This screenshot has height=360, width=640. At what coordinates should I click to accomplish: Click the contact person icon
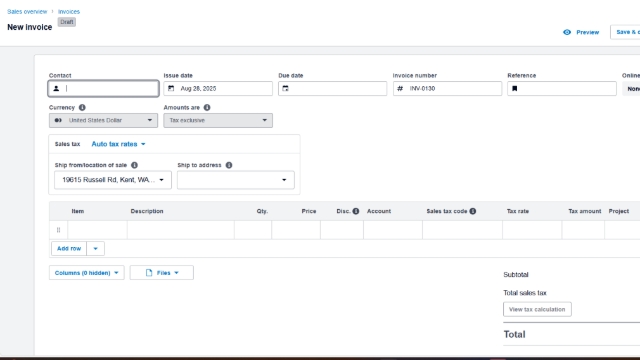tap(56, 89)
